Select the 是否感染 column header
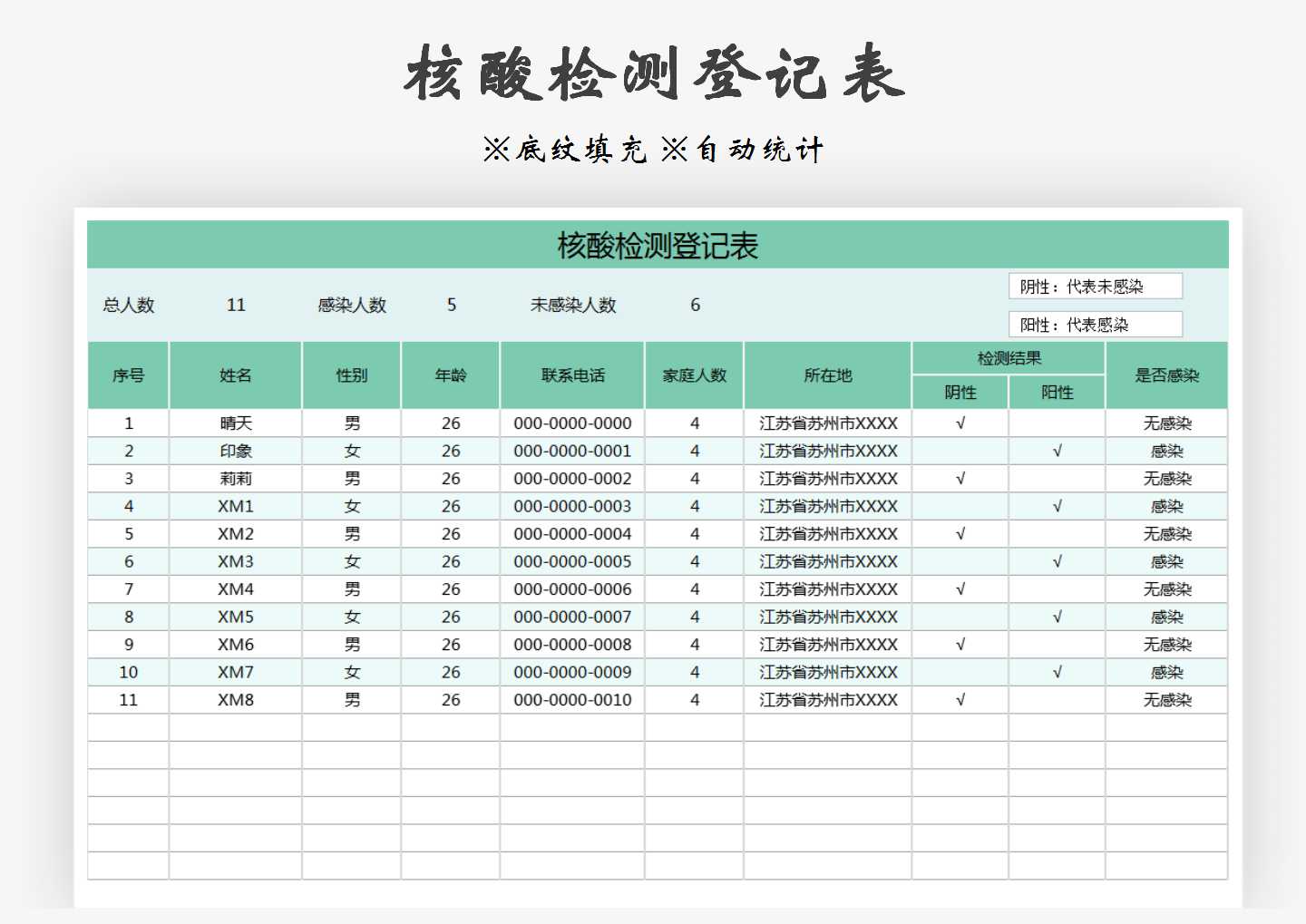 click(x=1167, y=374)
